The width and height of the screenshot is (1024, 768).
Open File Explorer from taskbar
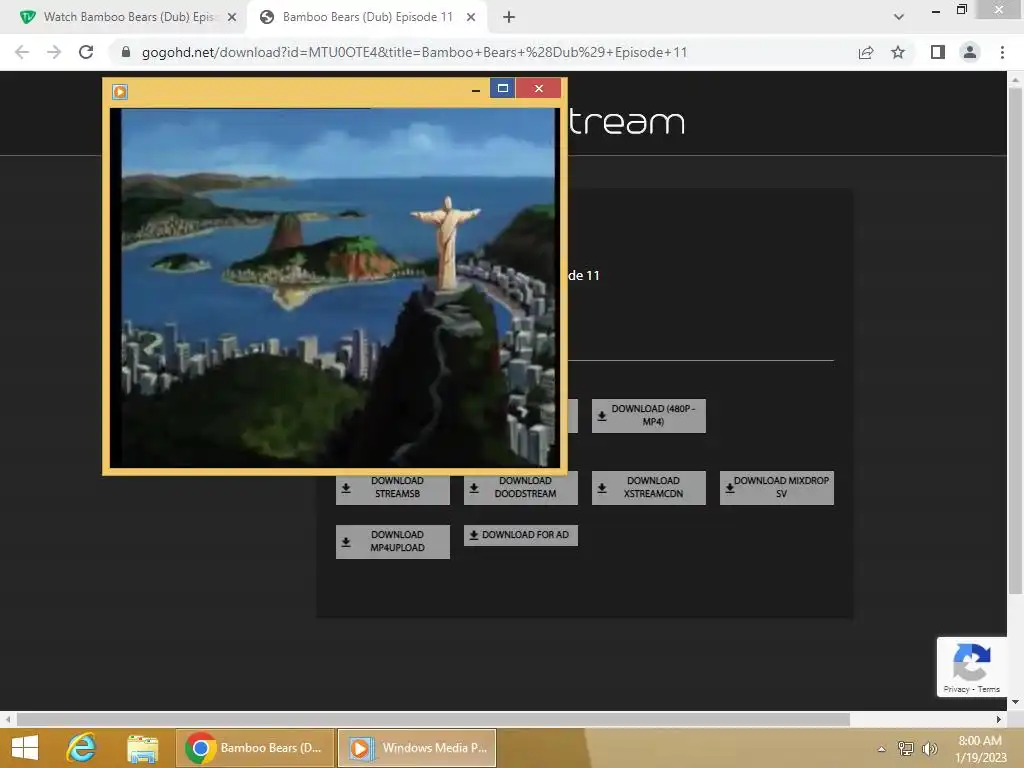click(142, 748)
